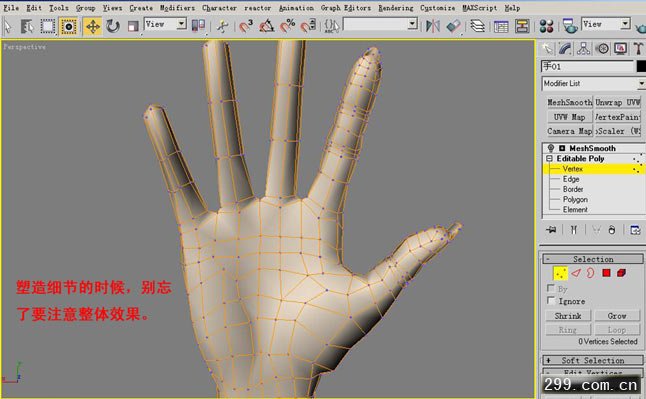
Task: Click the Remove Modifier trash icon
Action: [612, 230]
